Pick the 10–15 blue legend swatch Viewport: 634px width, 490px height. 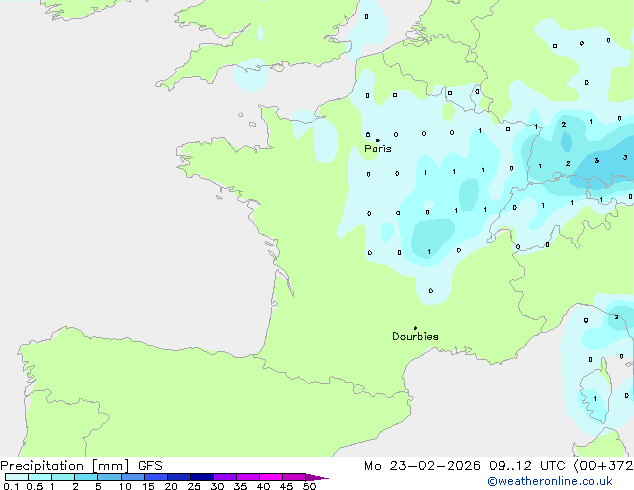point(133,477)
